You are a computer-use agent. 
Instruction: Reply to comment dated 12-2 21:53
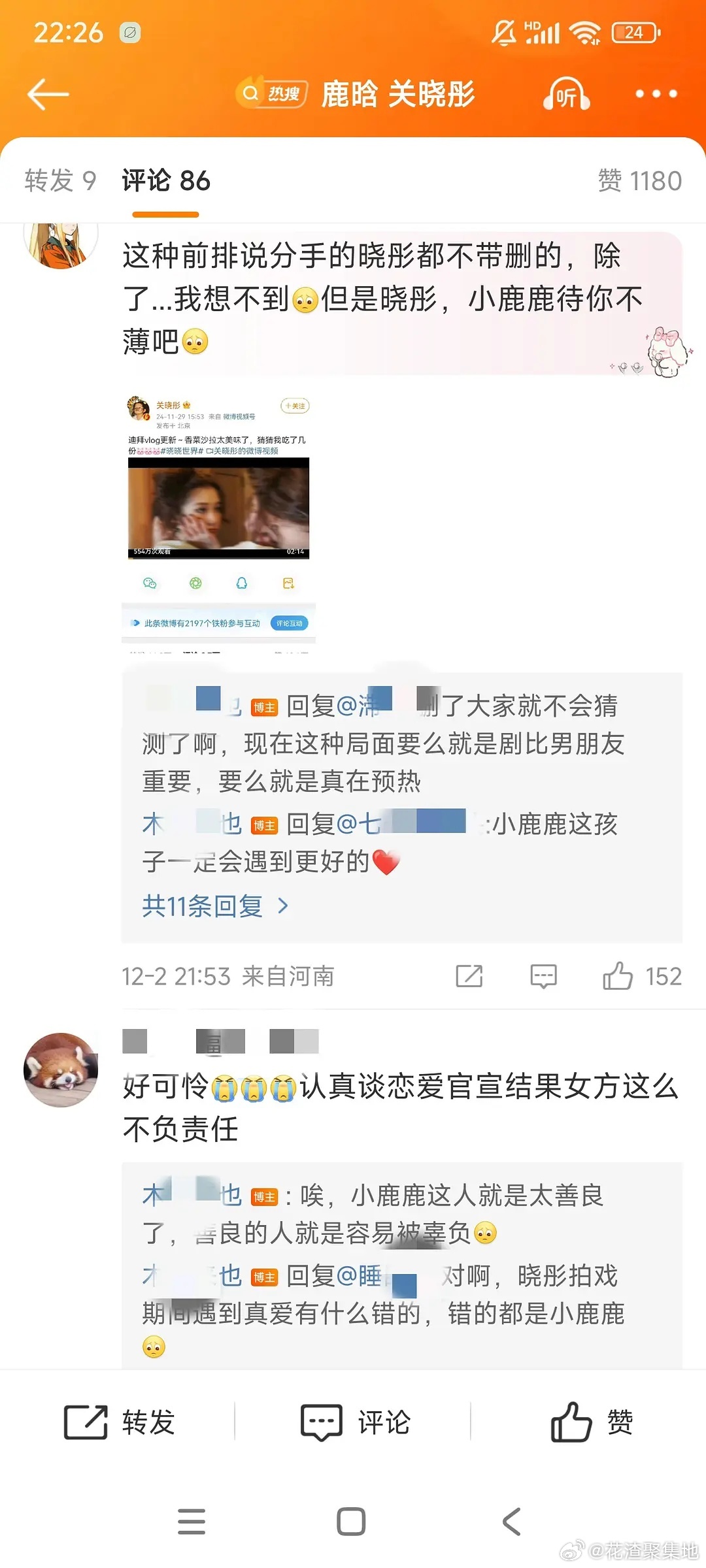tap(543, 976)
